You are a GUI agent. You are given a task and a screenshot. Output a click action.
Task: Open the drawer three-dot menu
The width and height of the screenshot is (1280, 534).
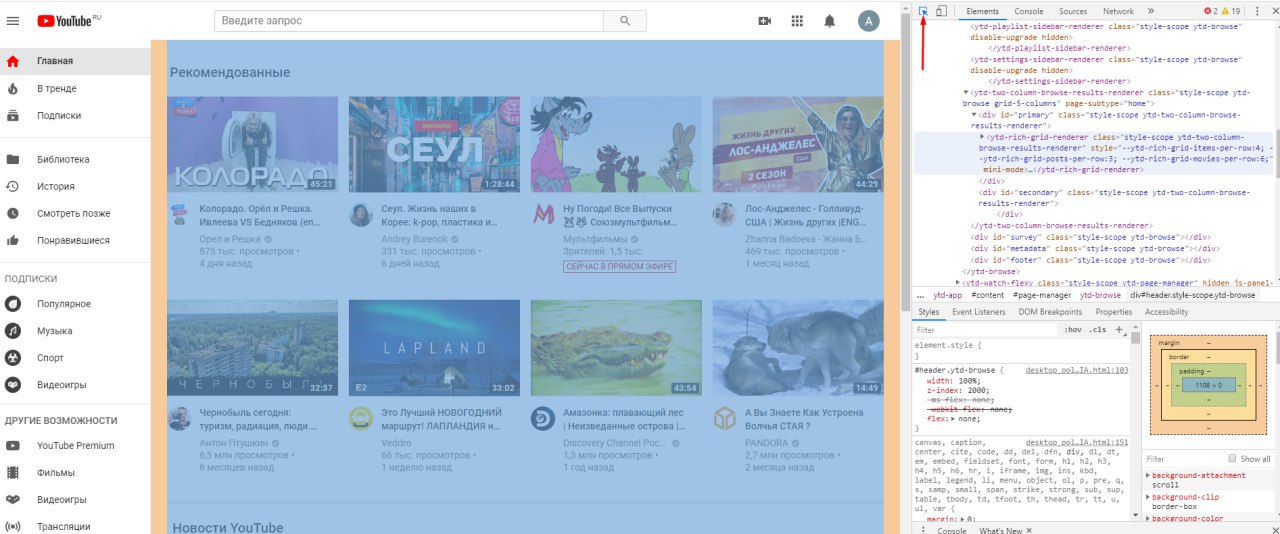[x=923, y=530]
